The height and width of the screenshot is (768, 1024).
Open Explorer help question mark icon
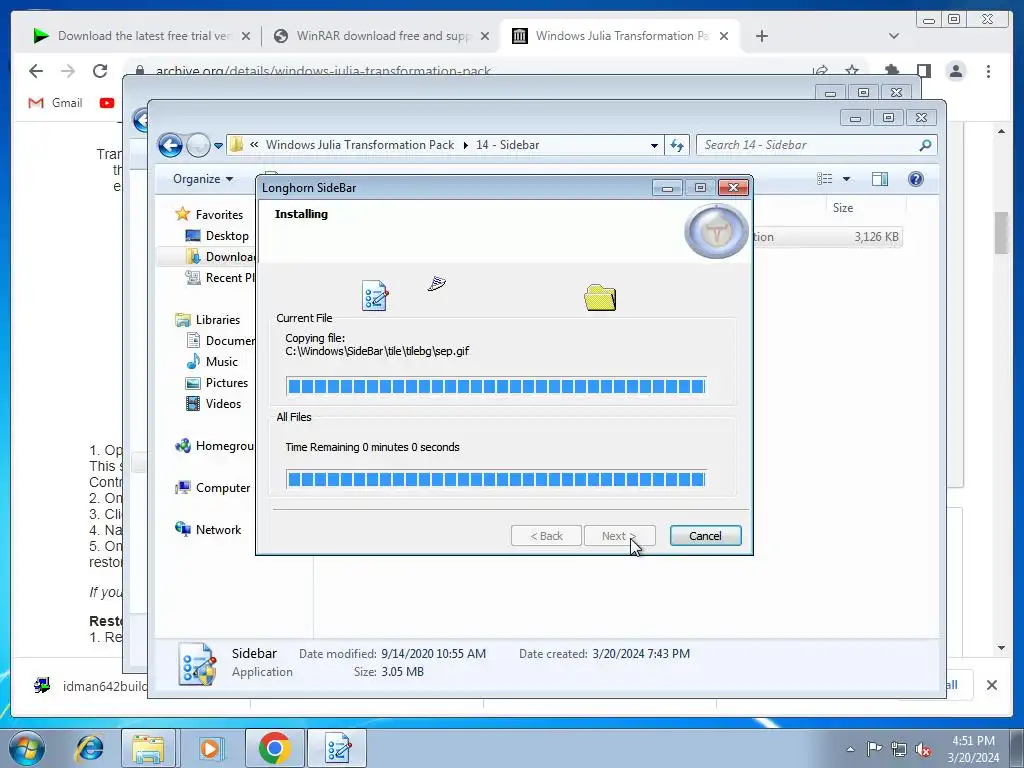(x=916, y=179)
